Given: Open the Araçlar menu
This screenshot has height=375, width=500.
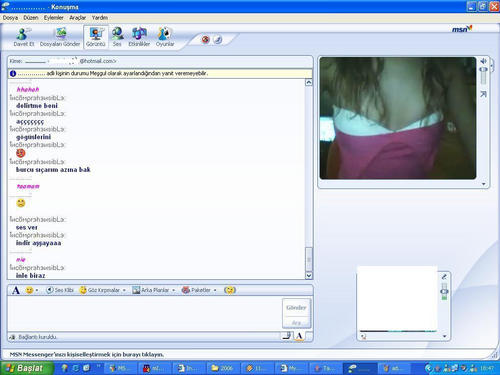Looking at the screenshot, I should pyautogui.click(x=77, y=18).
